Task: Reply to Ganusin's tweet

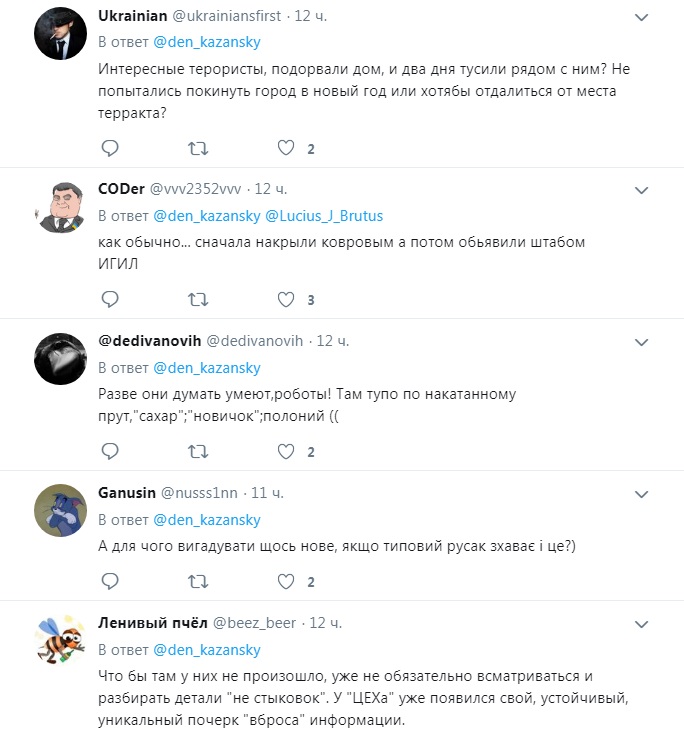Action: (x=110, y=581)
